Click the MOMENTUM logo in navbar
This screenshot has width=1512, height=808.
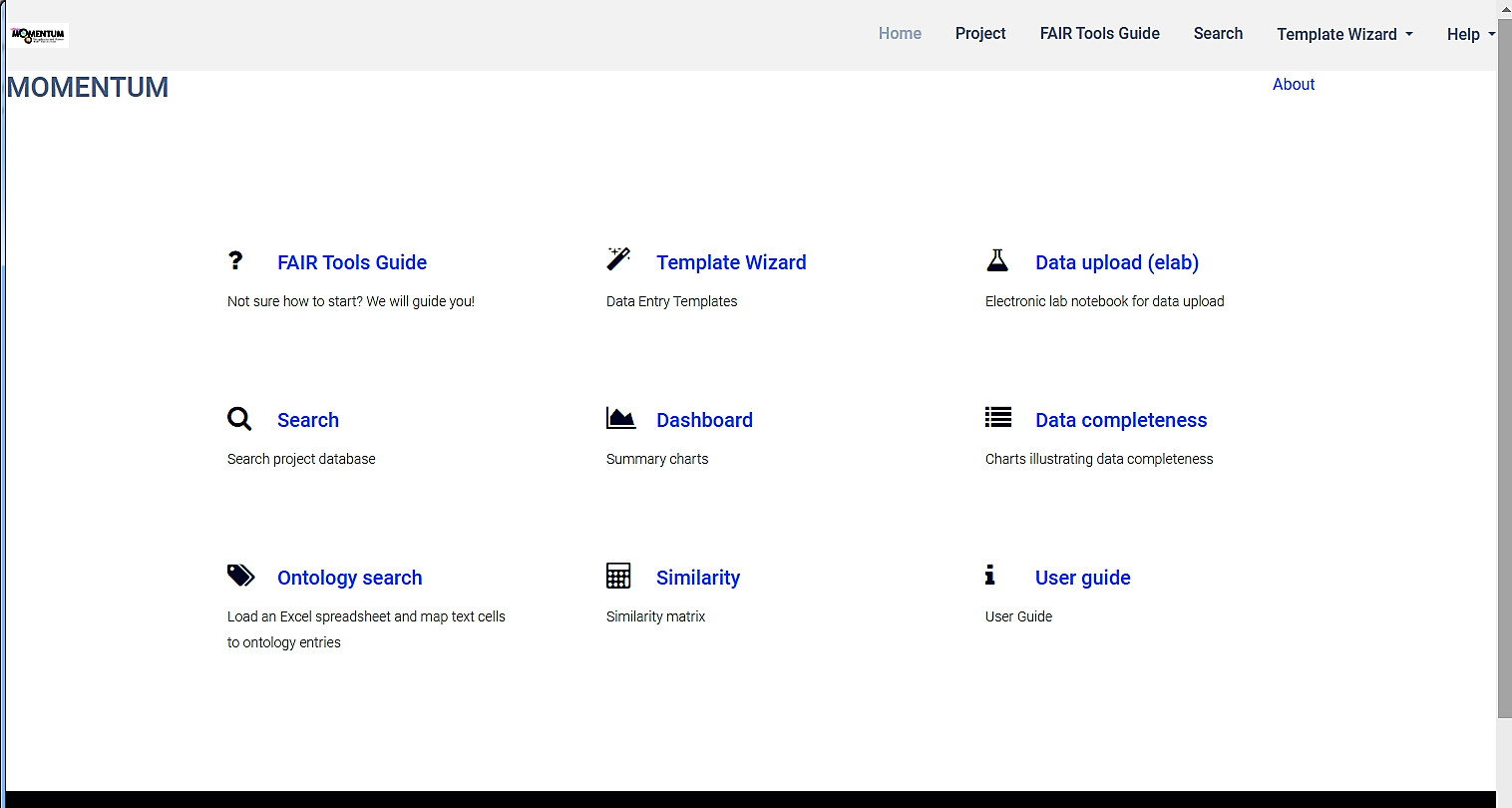(38, 35)
